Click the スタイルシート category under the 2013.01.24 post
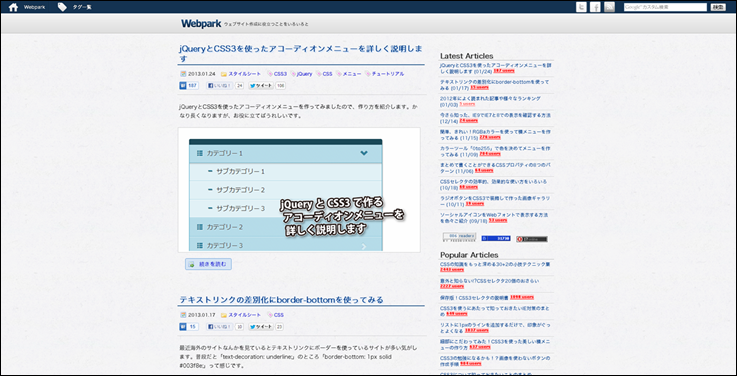 (x=244, y=74)
